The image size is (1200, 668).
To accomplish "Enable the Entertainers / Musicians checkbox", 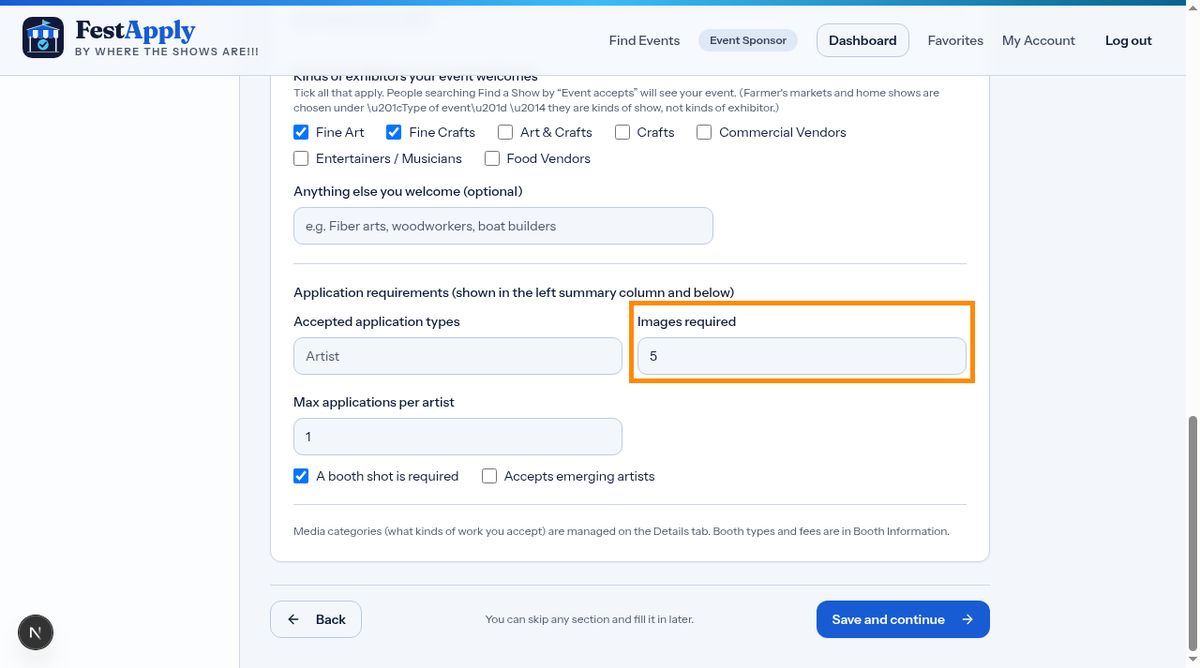I will [x=301, y=158].
